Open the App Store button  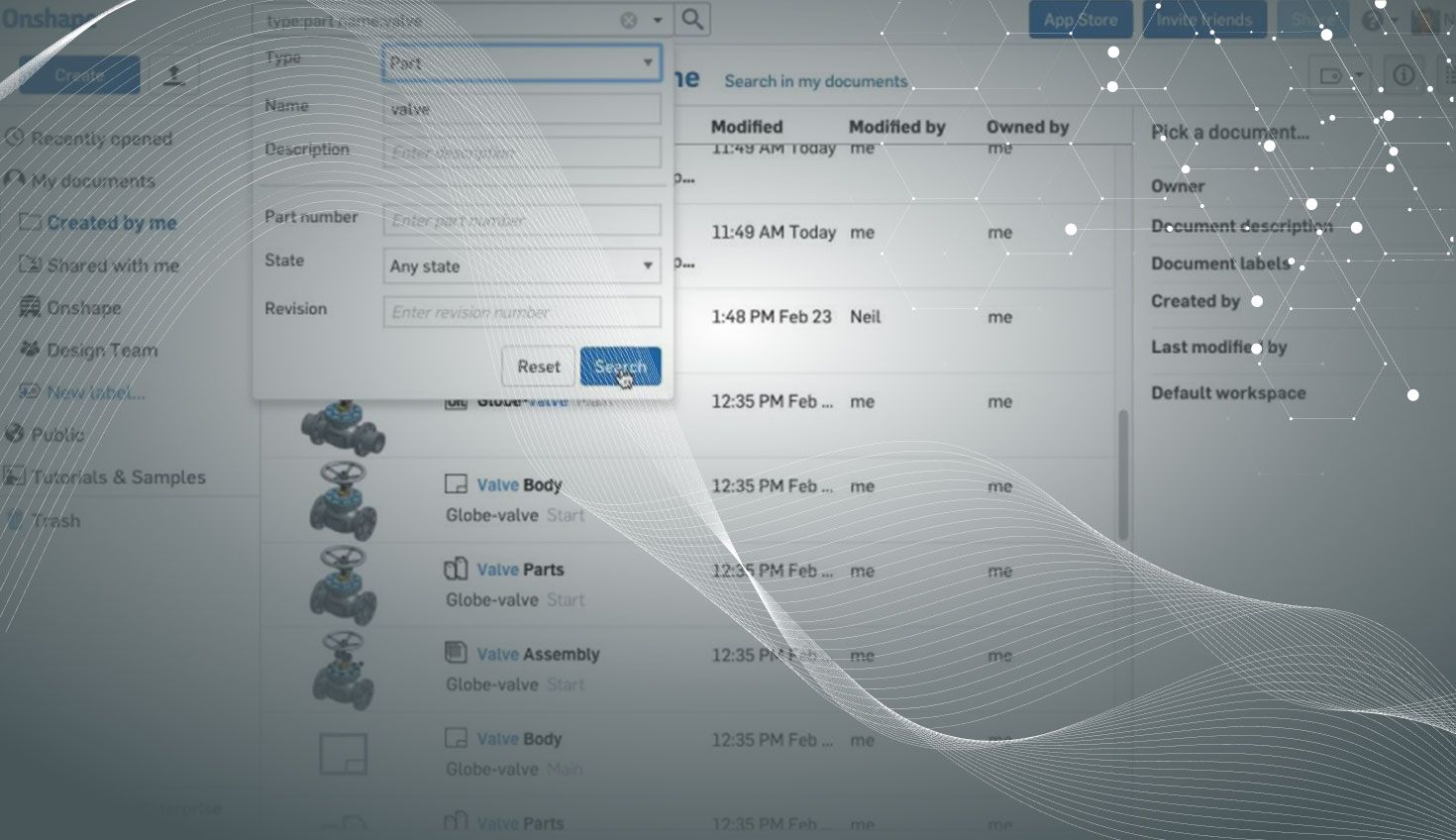[x=1080, y=20]
